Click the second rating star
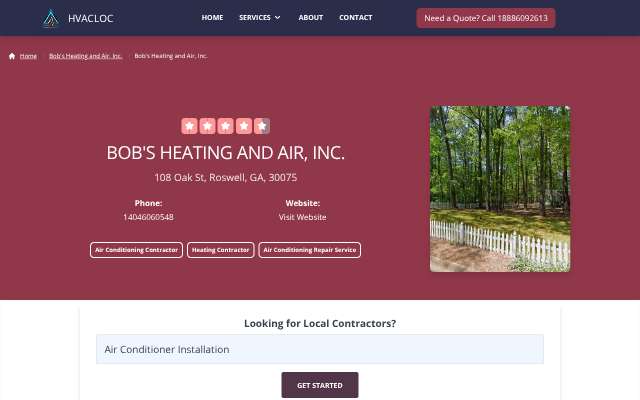Screen dimensions: 640x400 207,126
